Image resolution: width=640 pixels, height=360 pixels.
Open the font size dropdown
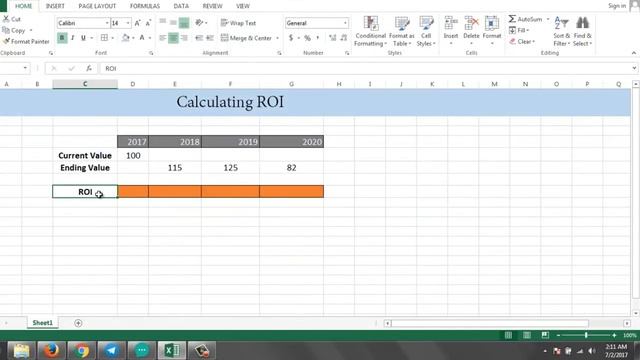pos(128,23)
